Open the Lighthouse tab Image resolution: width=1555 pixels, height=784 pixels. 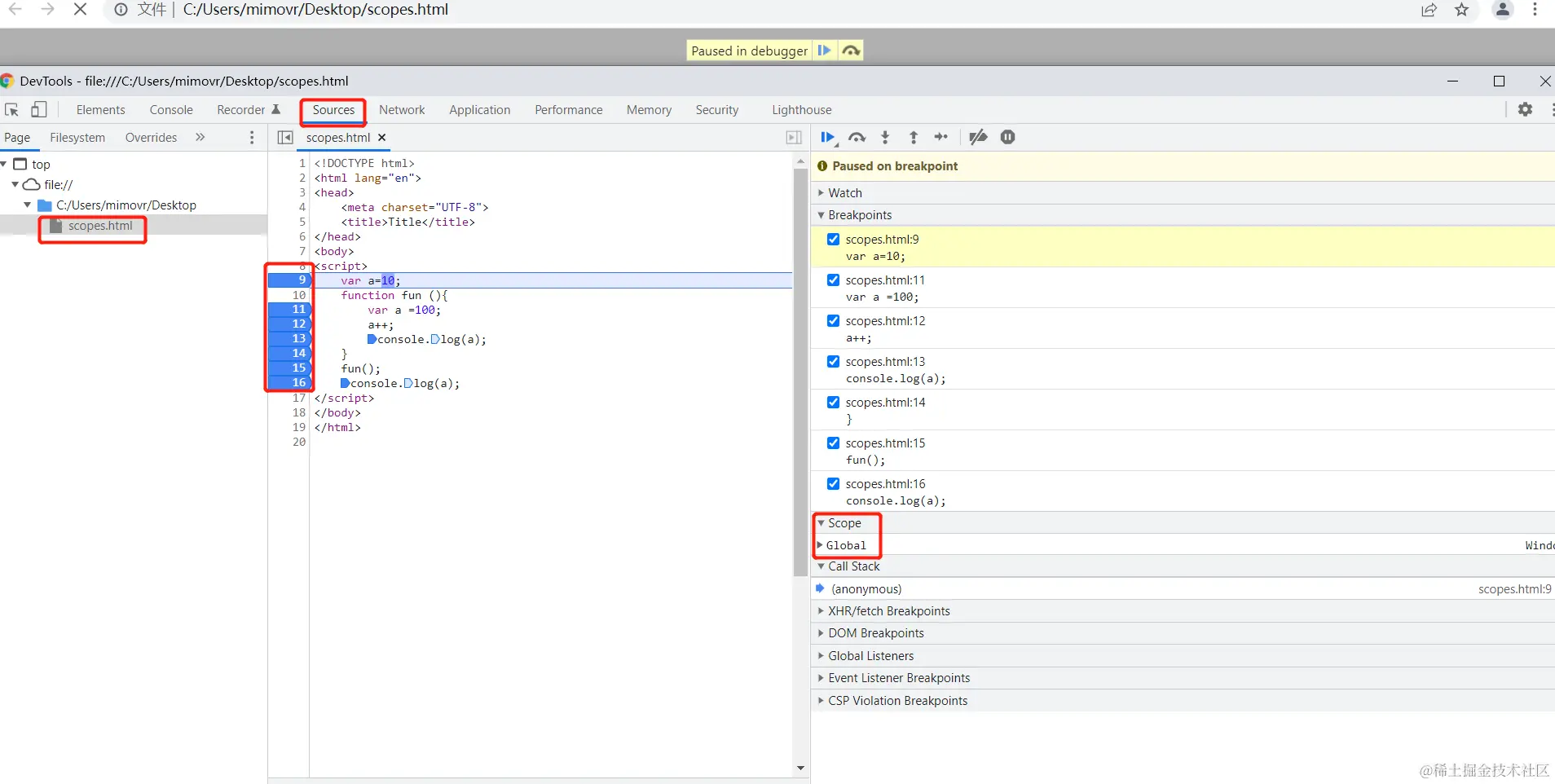coord(802,110)
